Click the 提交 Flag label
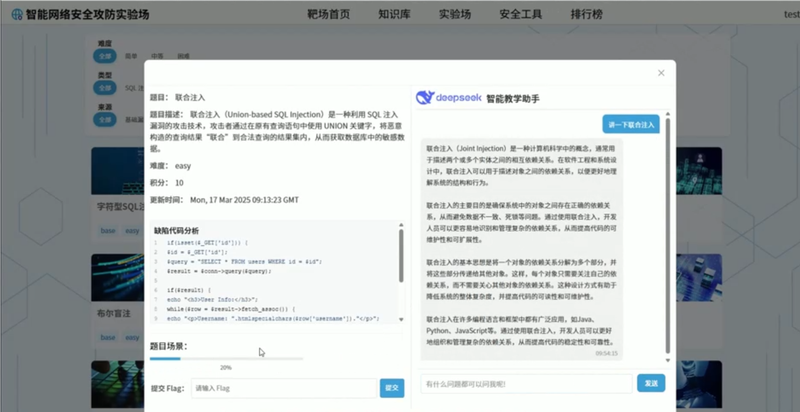Viewport: 800px width, 412px height. [167, 389]
